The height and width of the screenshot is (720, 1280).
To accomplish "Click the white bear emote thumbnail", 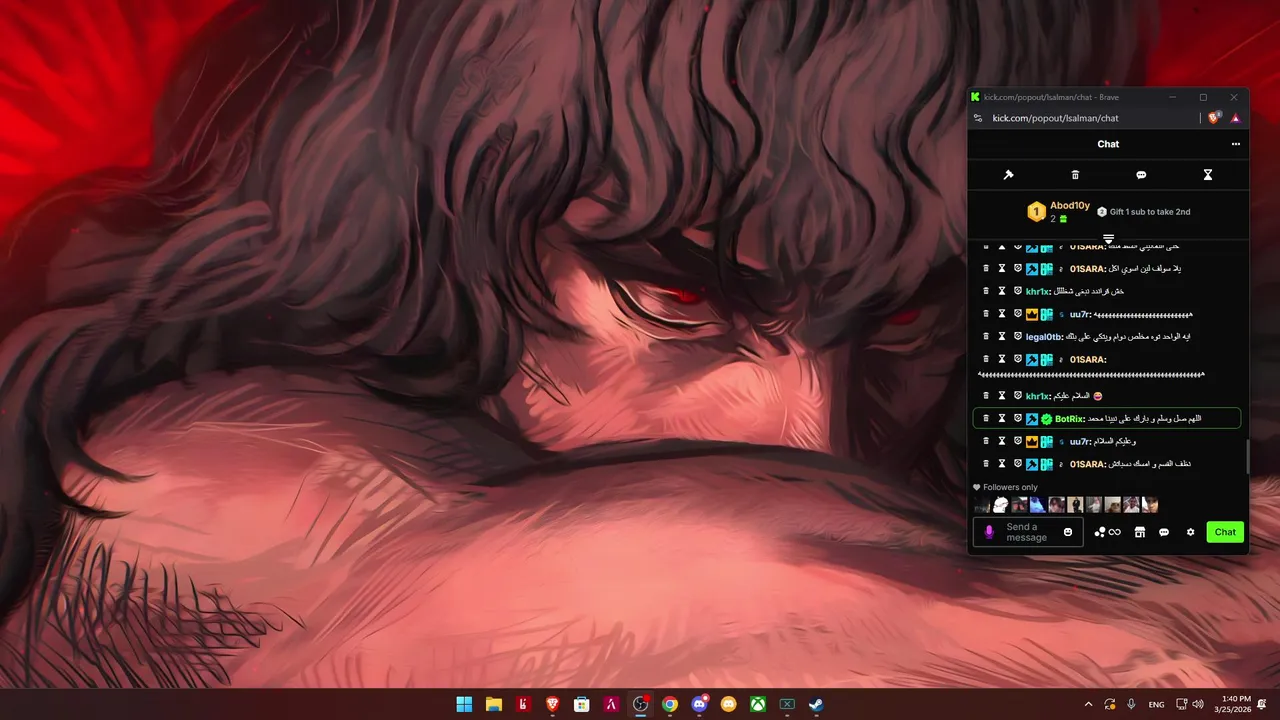I will click(1000, 505).
